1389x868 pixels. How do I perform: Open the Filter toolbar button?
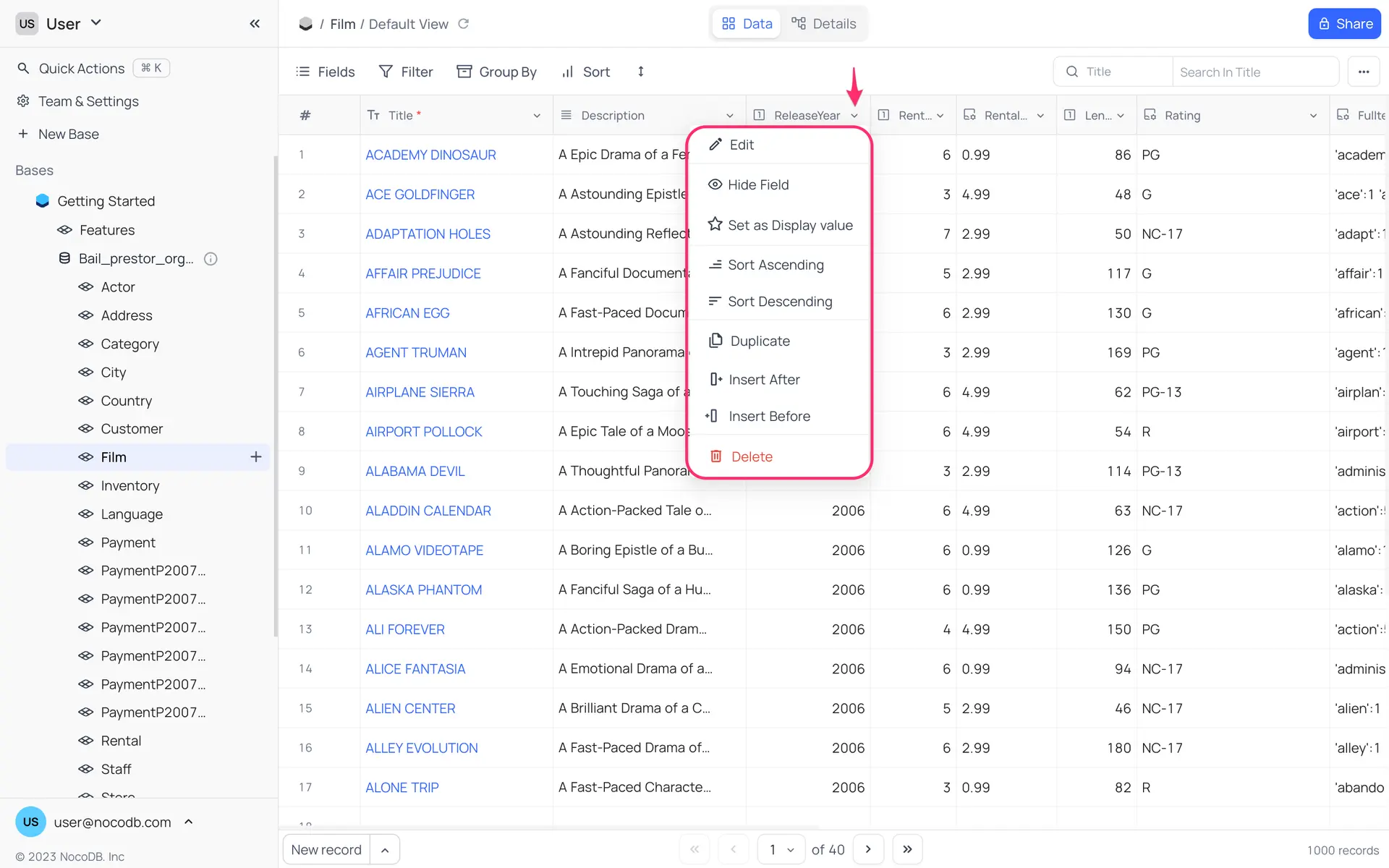pyautogui.click(x=406, y=72)
